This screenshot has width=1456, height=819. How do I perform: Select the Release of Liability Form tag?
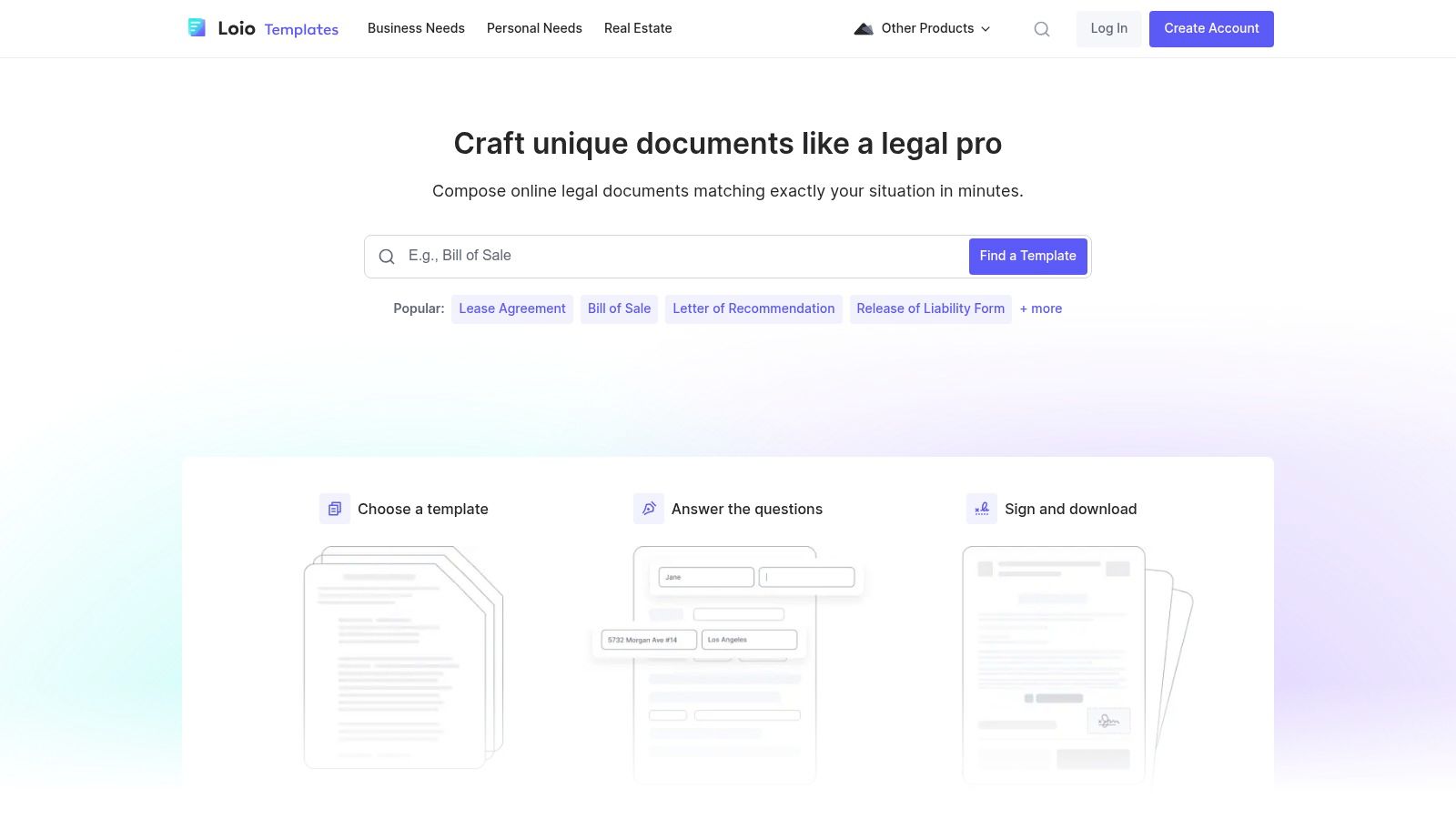pos(930,308)
